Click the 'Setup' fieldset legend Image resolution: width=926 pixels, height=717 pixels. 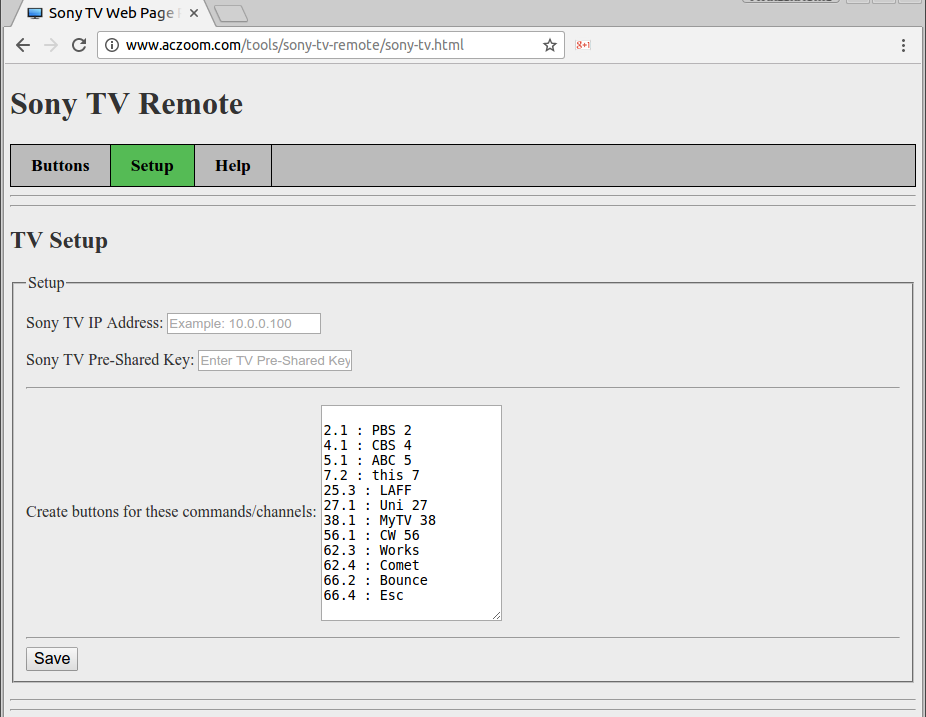tap(46, 283)
